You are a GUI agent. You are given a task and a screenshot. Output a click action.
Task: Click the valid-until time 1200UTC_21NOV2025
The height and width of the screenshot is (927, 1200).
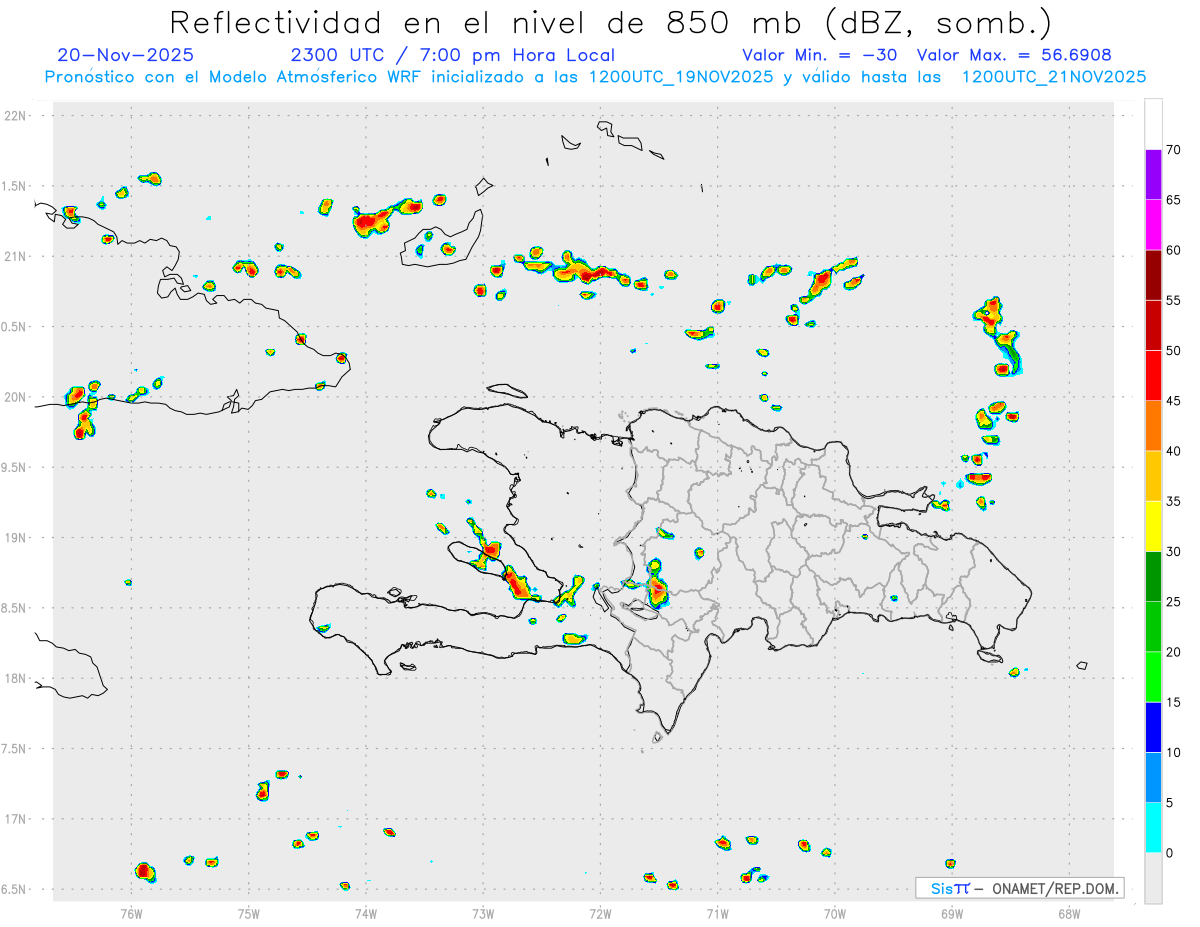pos(1054,77)
